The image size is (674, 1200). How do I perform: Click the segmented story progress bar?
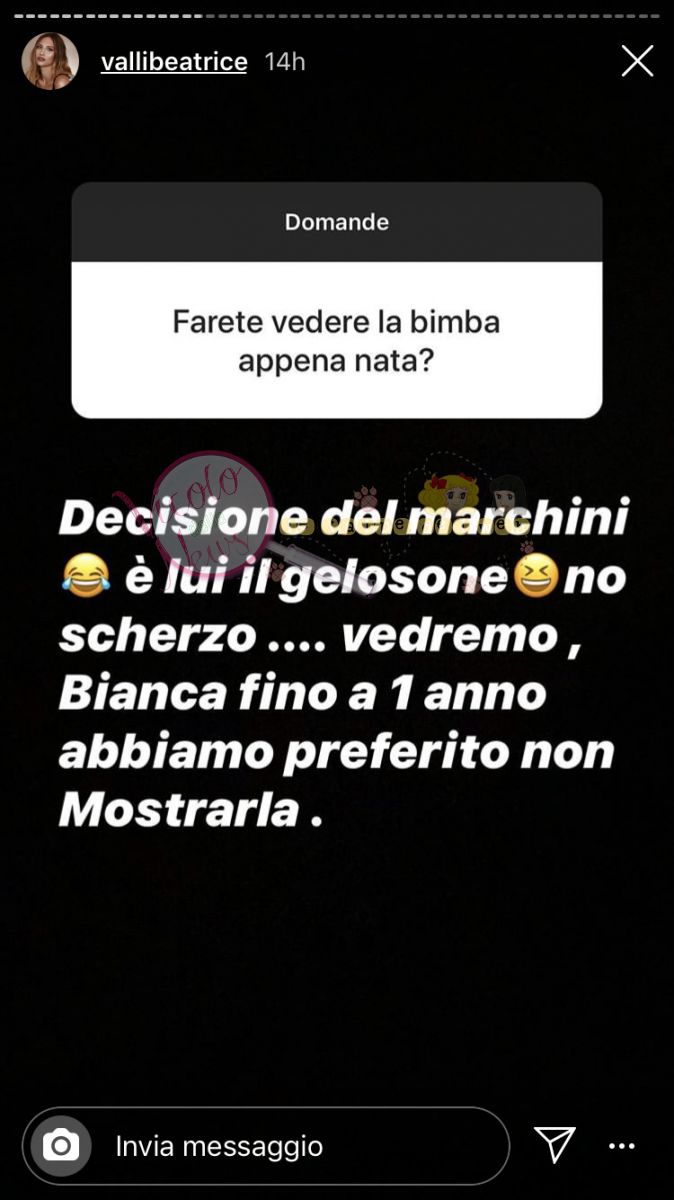tap(337, 15)
